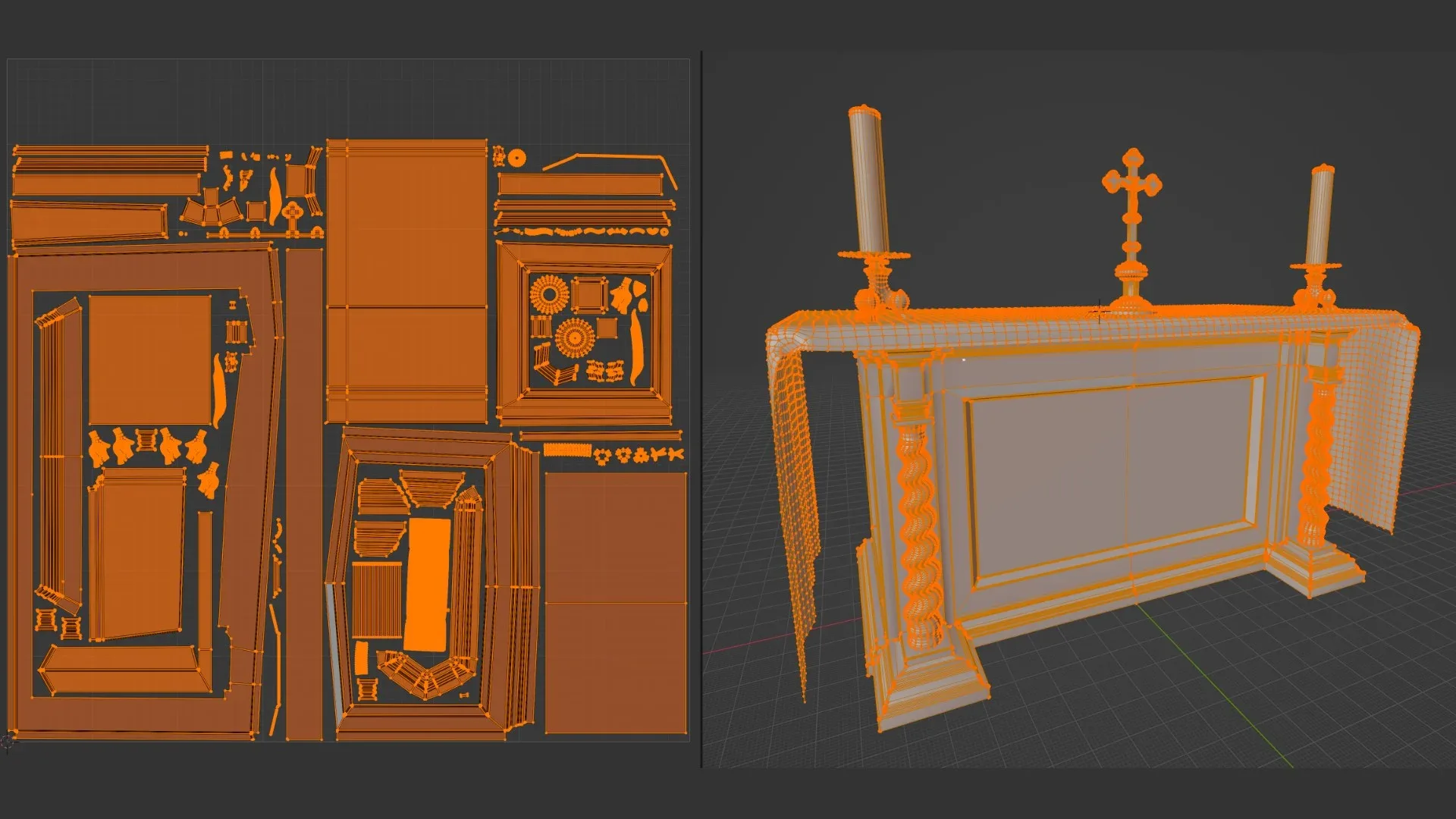Click the bright solid orange UV island

click(428, 584)
